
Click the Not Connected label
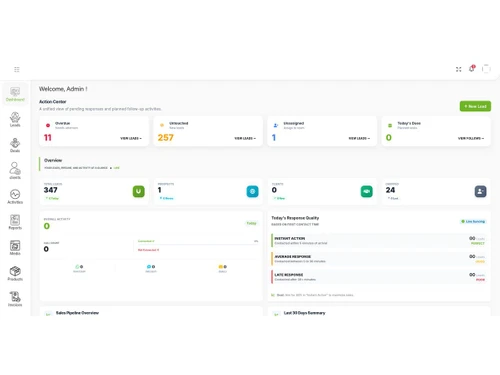(x=148, y=250)
